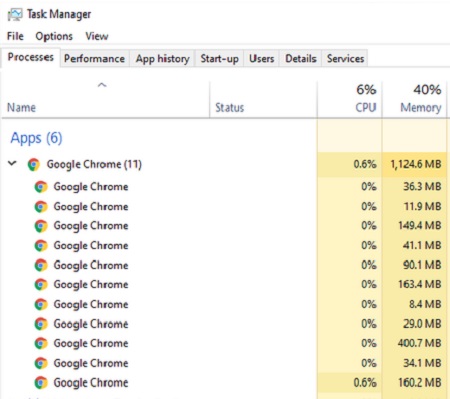This screenshot has height=399, width=450.
Task: Select Google Chrome process using 8.4 MB
Action: 91,304
